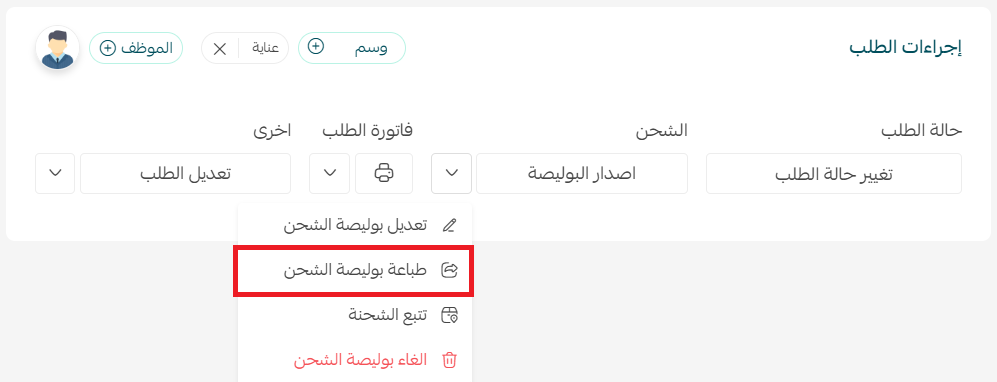Click the تعديل الطلب button
This screenshot has height=382, width=997.
tap(185, 173)
